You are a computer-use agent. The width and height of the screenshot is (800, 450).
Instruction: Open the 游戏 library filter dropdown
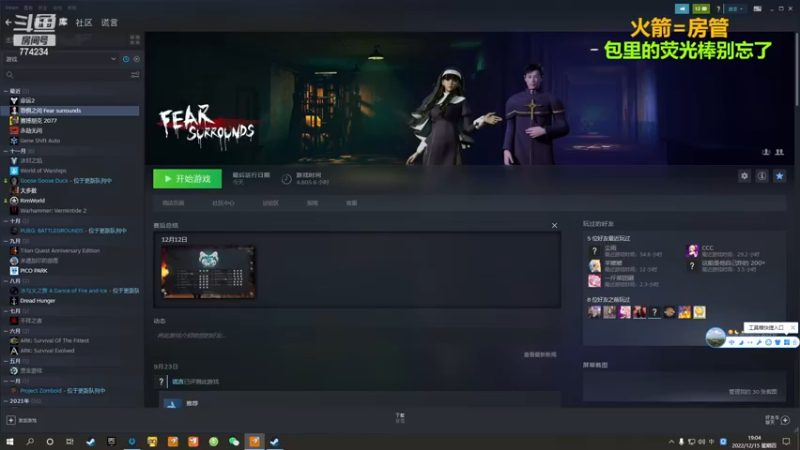tap(61, 59)
